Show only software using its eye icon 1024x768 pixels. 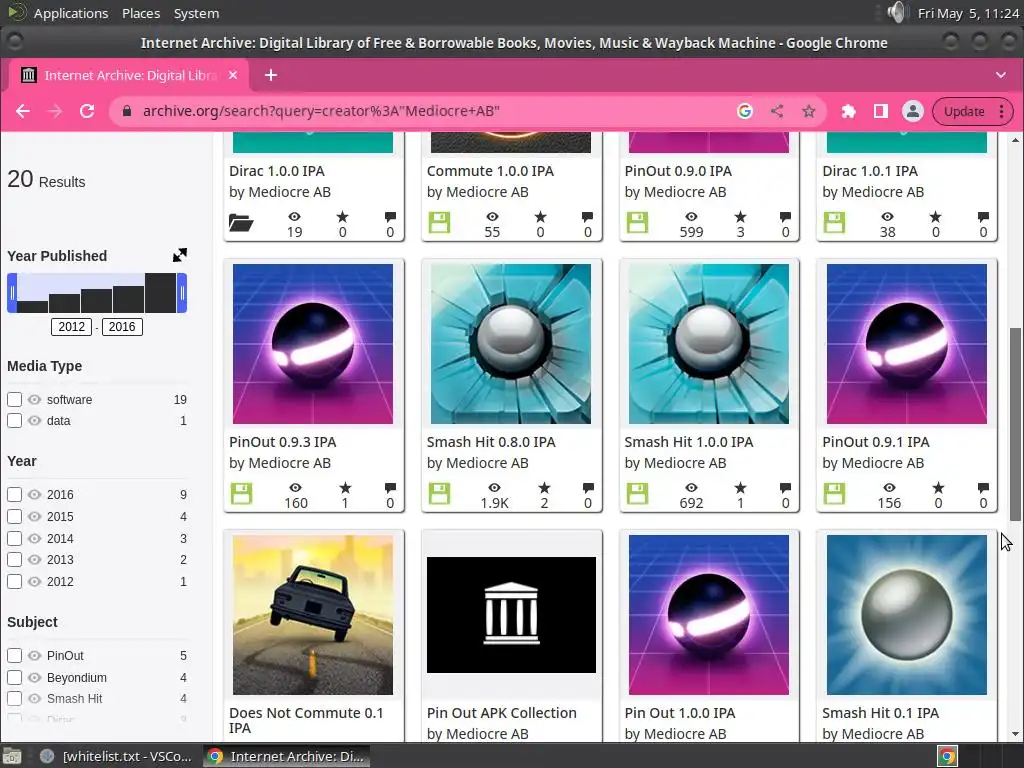pos(35,399)
